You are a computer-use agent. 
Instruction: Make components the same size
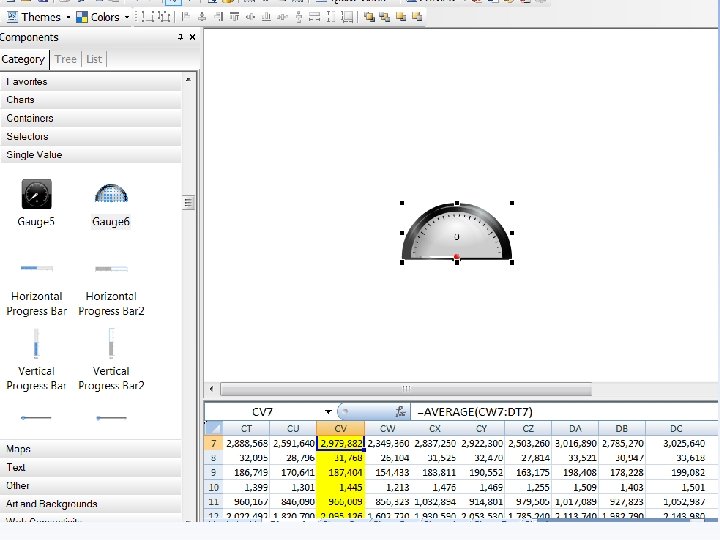pyautogui.click(x=347, y=17)
